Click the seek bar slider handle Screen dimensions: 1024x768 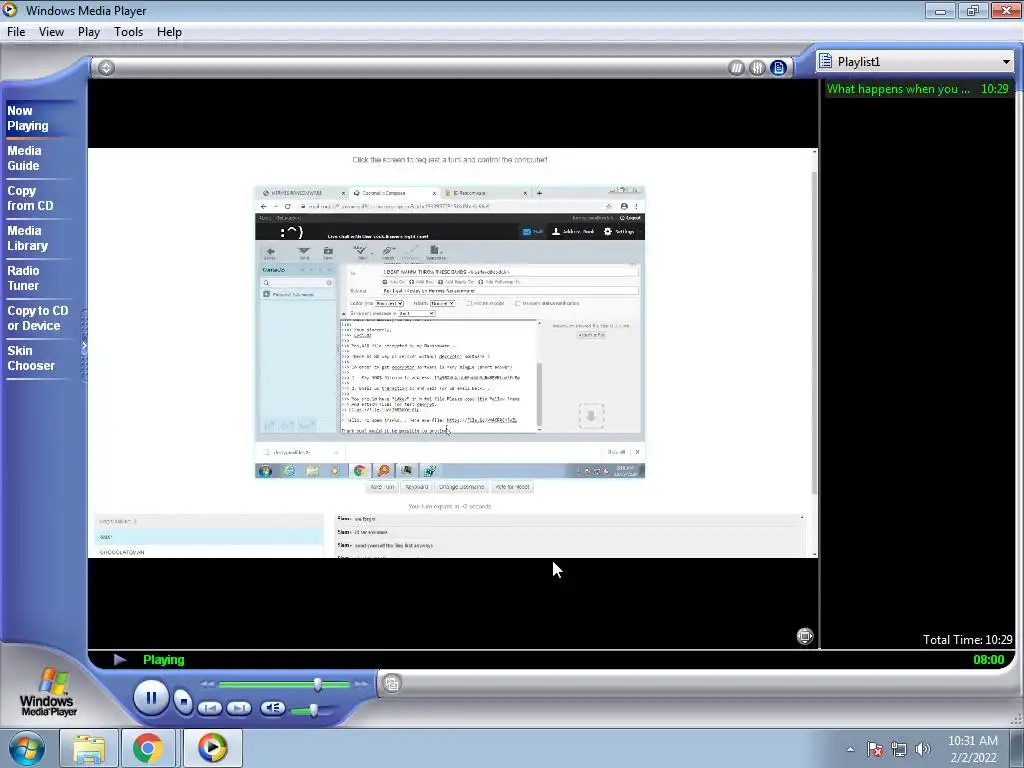[317, 684]
